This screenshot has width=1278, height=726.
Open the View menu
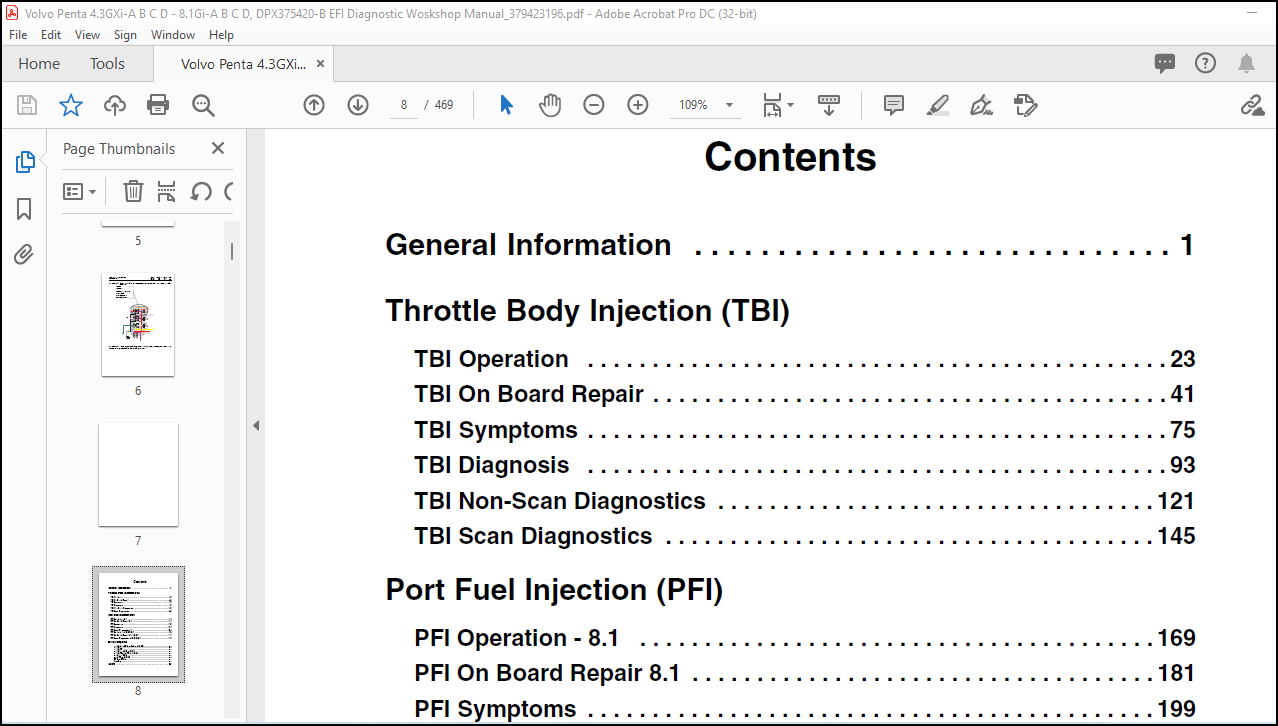click(x=88, y=34)
